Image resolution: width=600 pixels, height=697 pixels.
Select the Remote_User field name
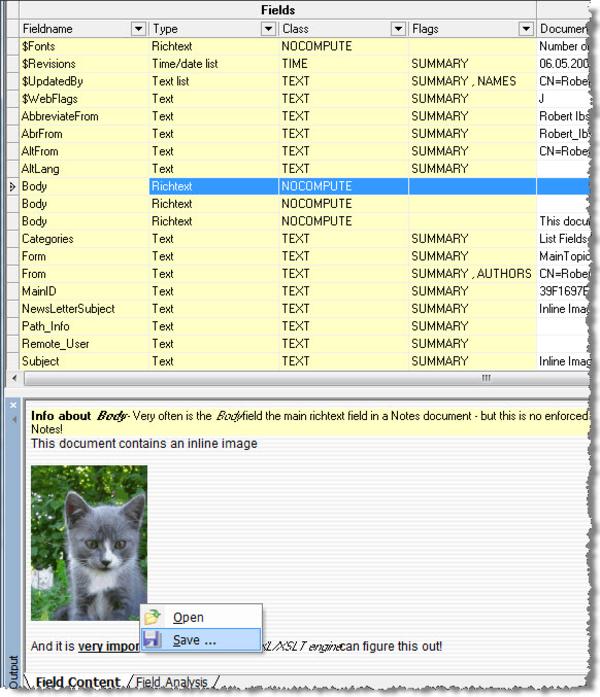click(56, 344)
